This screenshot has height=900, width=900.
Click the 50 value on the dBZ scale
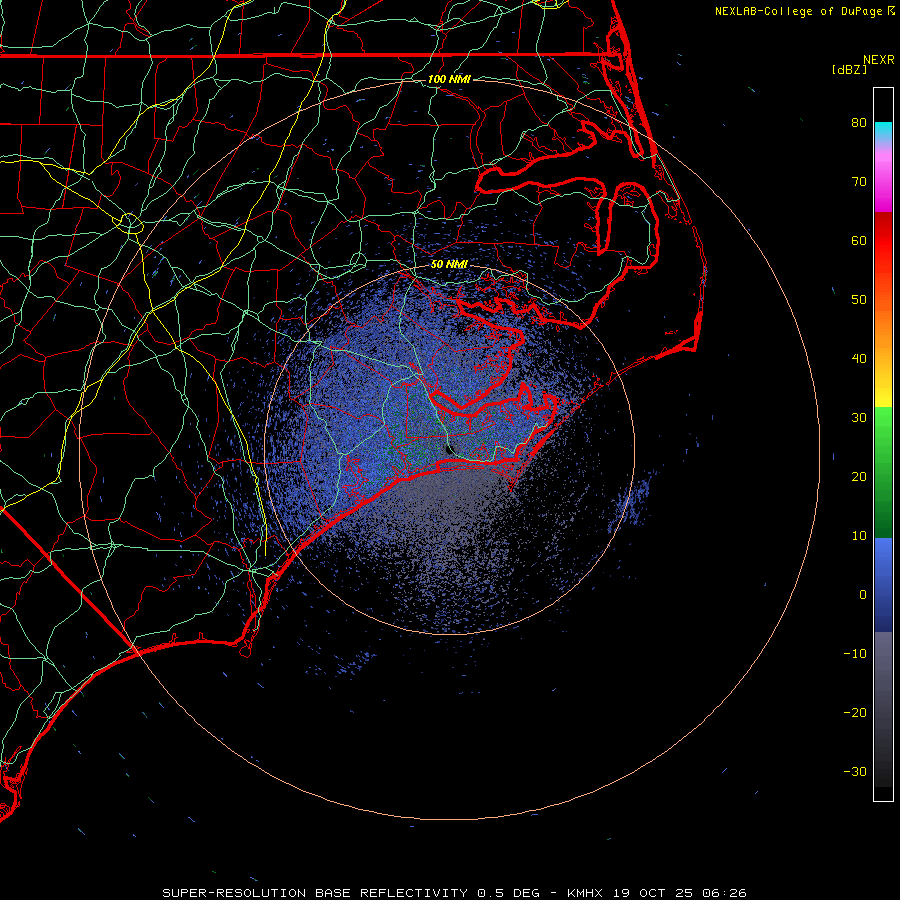(x=859, y=300)
